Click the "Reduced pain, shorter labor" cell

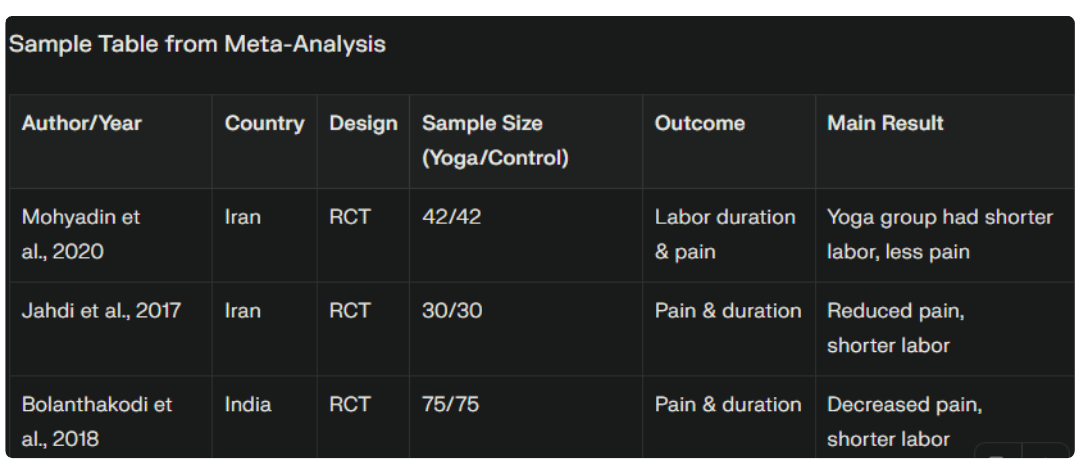click(895, 328)
